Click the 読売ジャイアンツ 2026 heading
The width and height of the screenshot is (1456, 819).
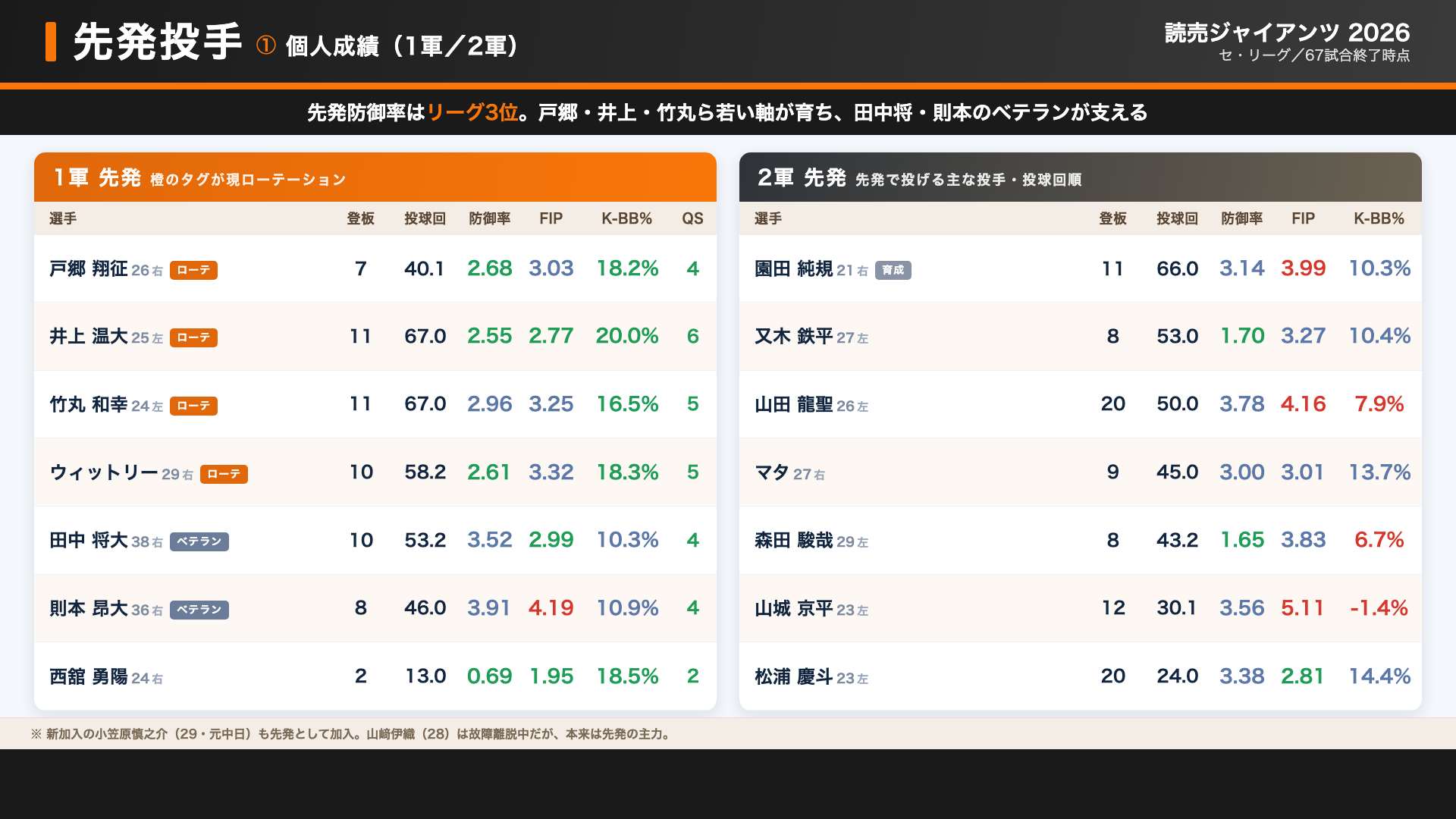pyautogui.click(x=1287, y=33)
